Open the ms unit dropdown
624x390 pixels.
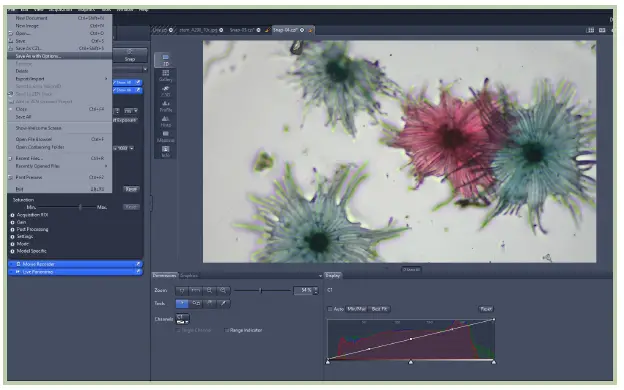click(131, 111)
